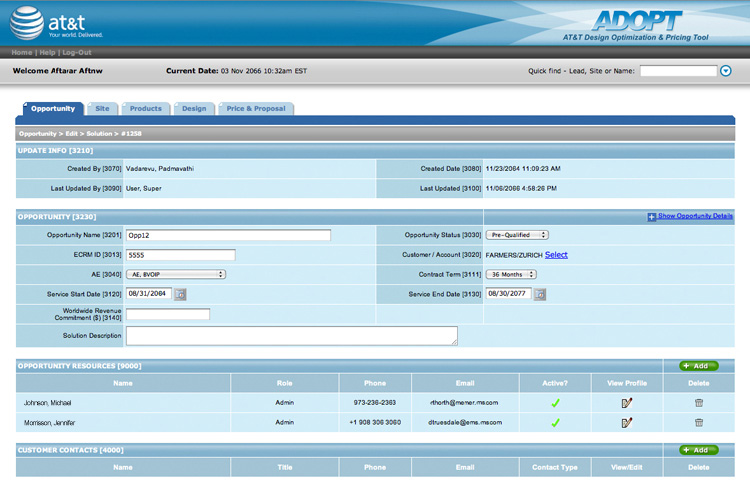View profile of Morrison, Jennifer

tap(627, 423)
